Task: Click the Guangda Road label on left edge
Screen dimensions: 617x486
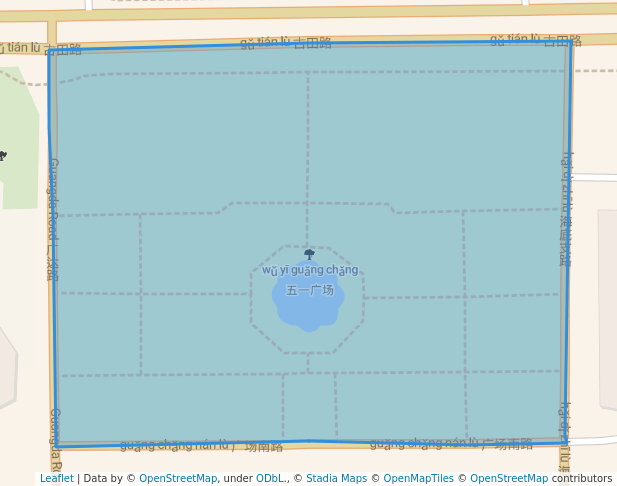Action: pos(53,218)
